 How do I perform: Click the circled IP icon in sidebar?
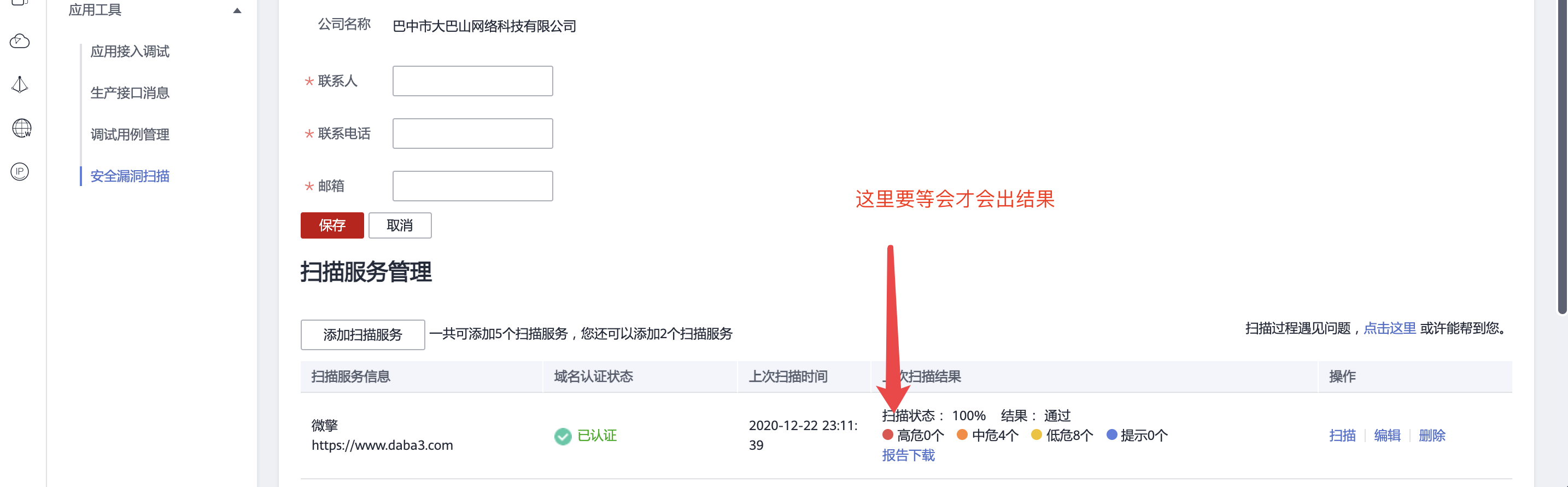[x=20, y=171]
